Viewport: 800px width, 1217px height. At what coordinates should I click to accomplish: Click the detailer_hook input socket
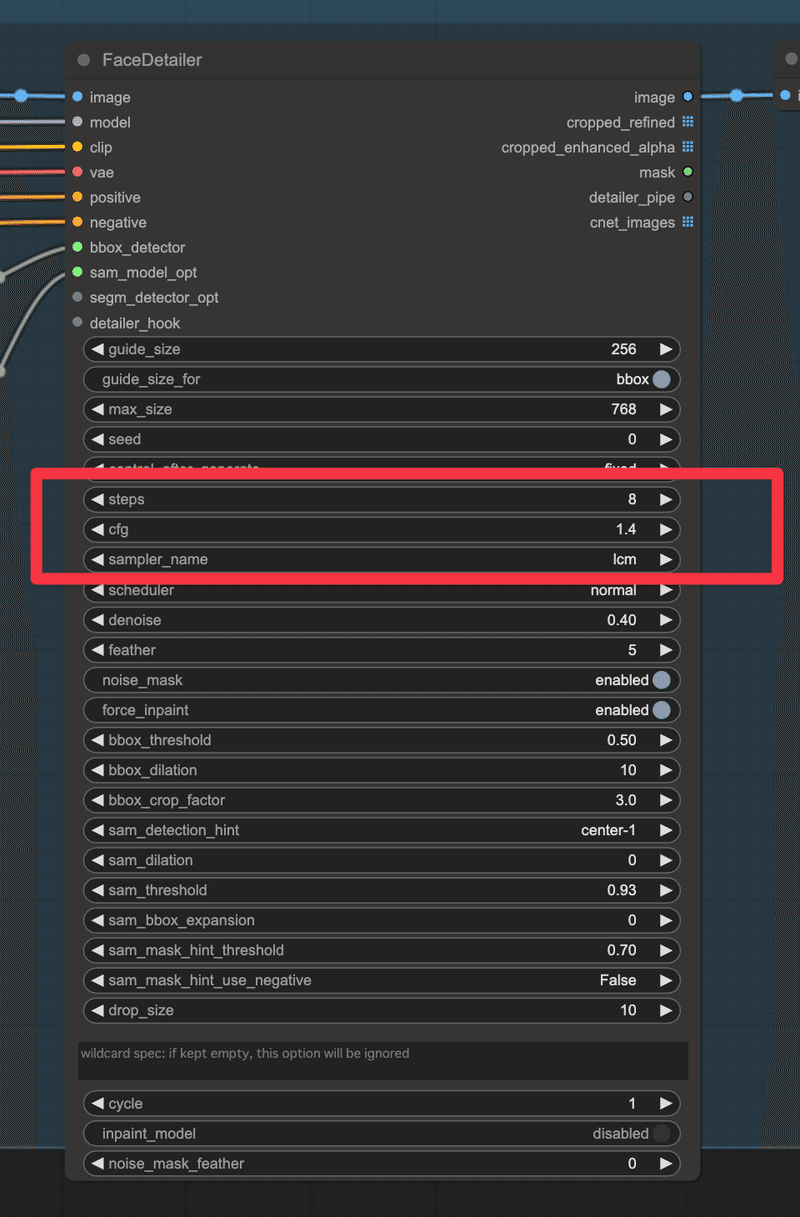click(x=77, y=322)
